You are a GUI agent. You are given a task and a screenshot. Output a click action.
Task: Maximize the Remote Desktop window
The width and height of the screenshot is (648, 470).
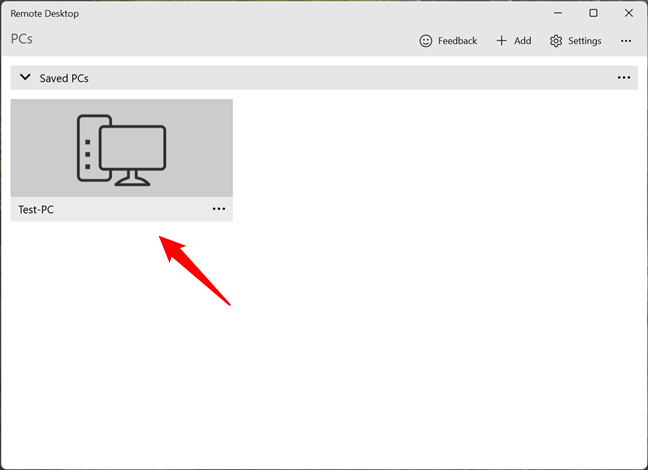[x=593, y=13]
